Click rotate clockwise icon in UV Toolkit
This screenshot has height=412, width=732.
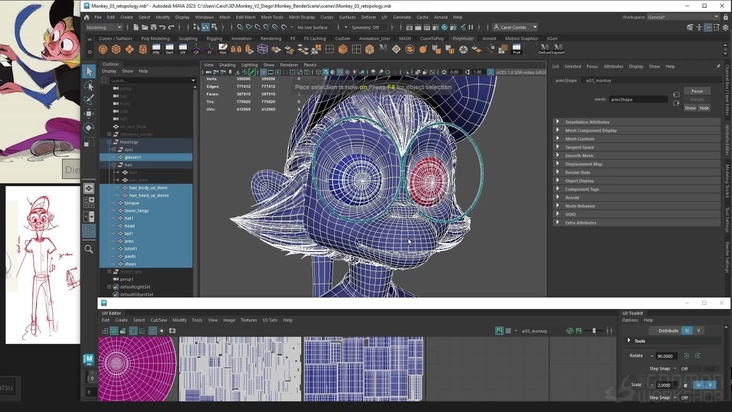(x=697, y=356)
